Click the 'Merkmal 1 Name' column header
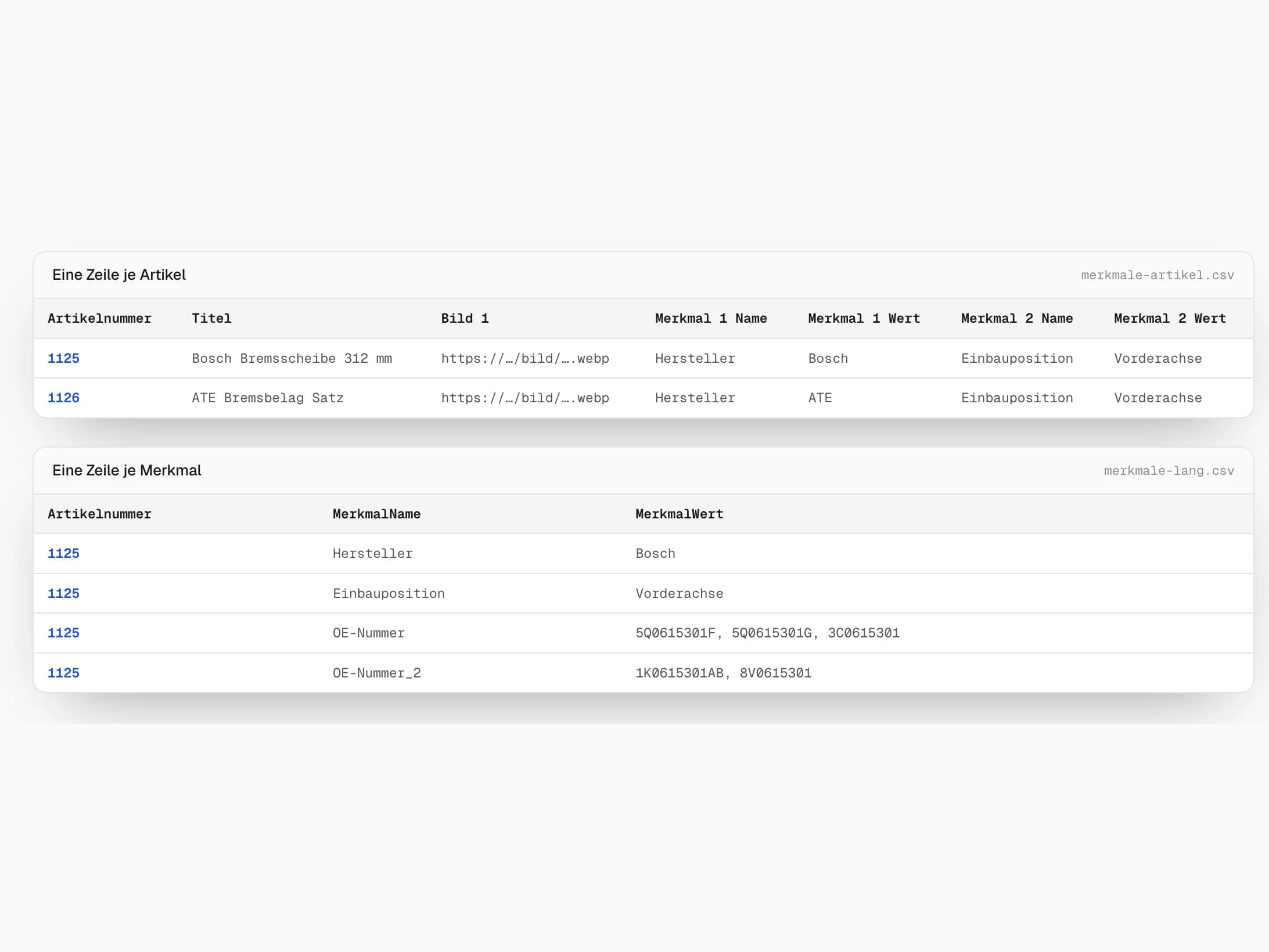This screenshot has width=1269, height=952. pos(711,318)
